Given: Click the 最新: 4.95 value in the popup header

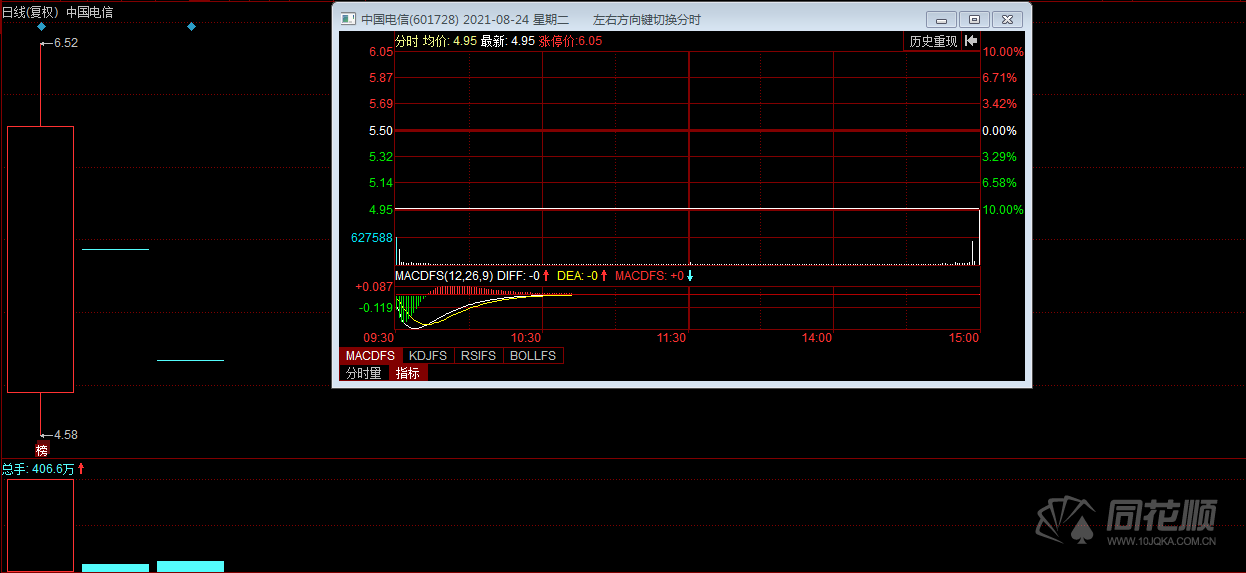Looking at the screenshot, I should coord(508,41).
